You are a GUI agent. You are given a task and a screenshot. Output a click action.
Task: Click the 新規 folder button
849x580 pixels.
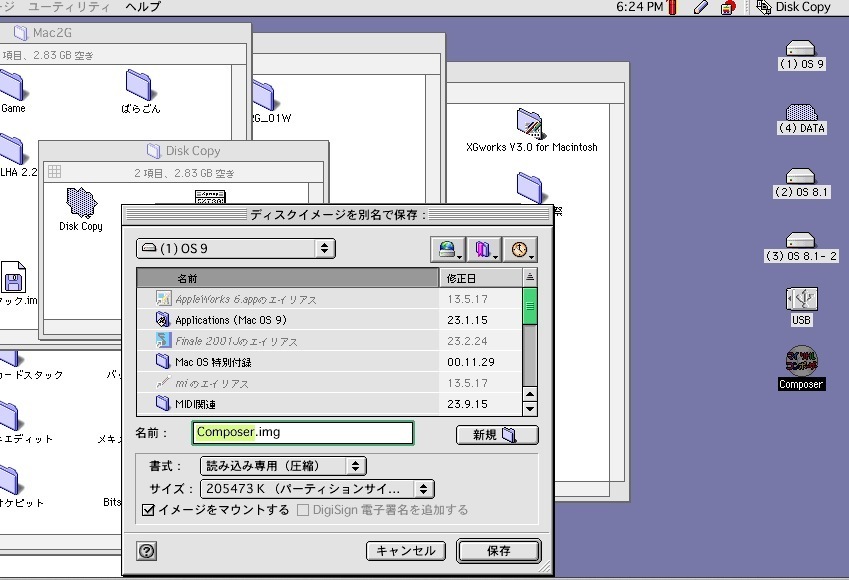pos(497,435)
